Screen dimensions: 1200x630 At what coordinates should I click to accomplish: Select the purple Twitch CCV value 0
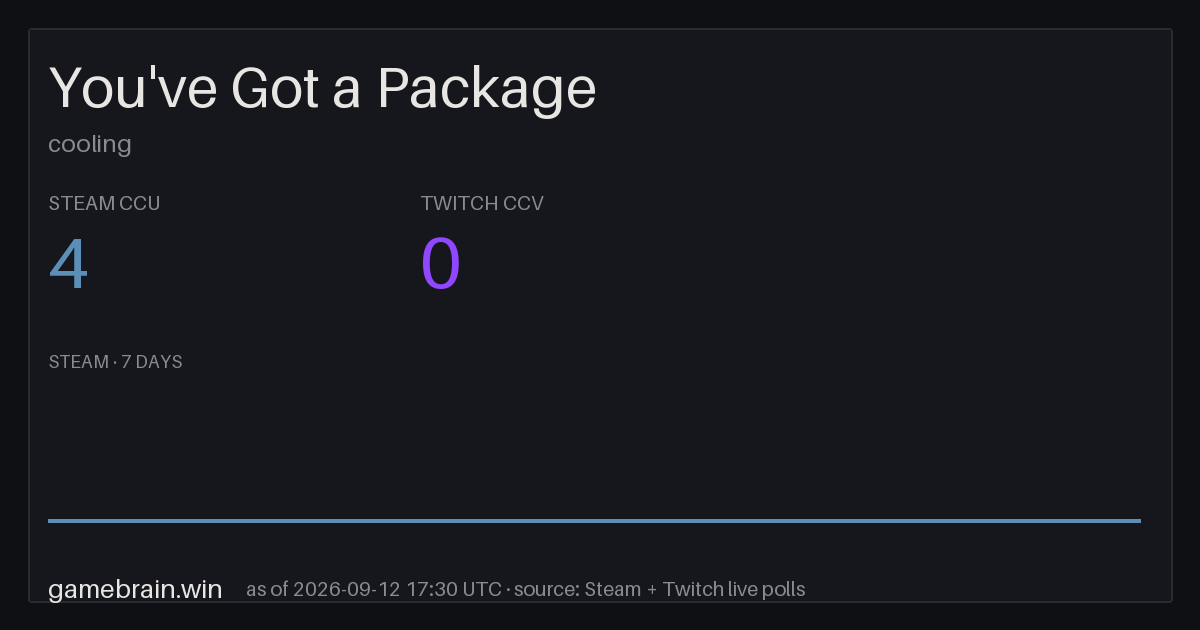click(441, 265)
